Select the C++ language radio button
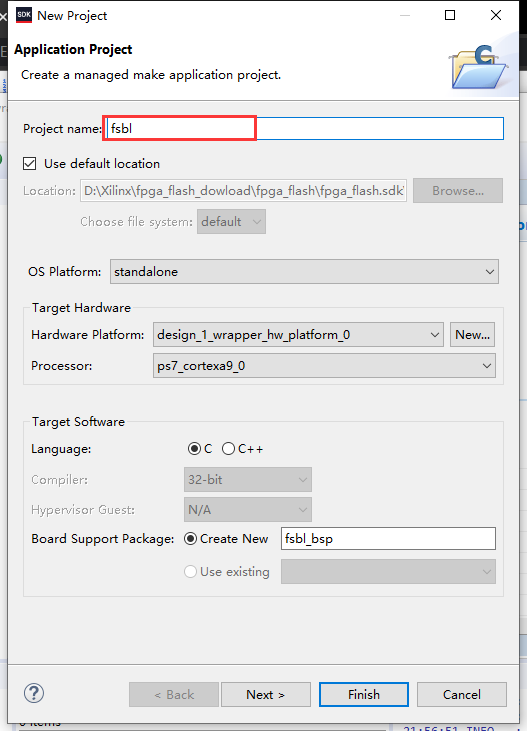 (x=228, y=448)
